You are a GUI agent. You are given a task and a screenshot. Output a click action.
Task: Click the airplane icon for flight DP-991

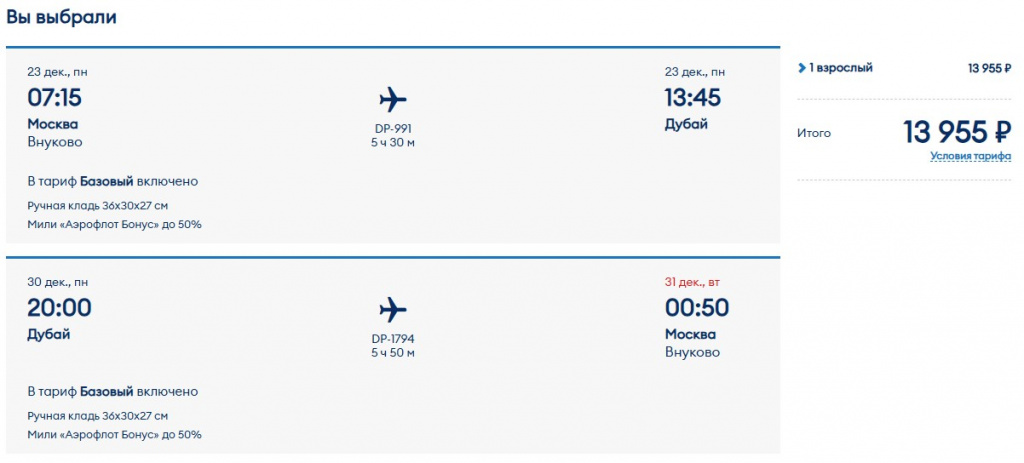click(x=393, y=99)
